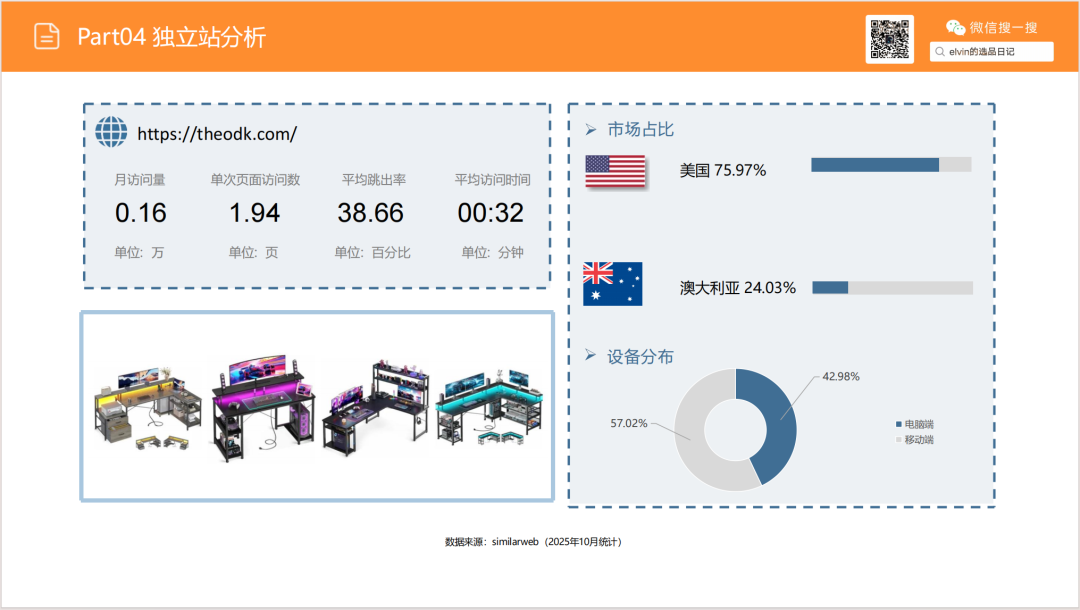Select the United States flag icon
The width and height of the screenshot is (1080, 610).
tap(615, 171)
